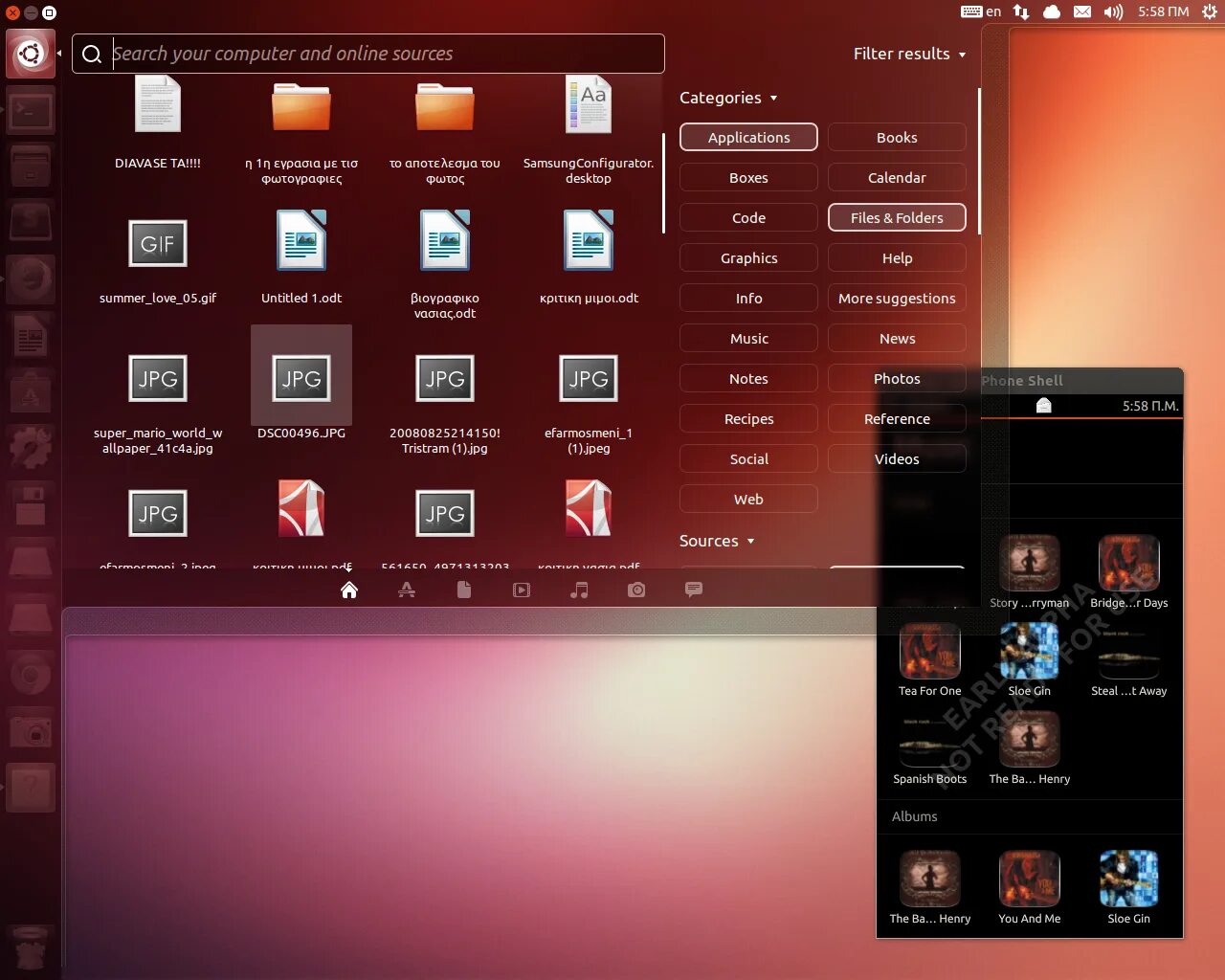Toggle the Files & Folders category filter
Image resolution: width=1225 pixels, height=980 pixels.
[x=897, y=217]
